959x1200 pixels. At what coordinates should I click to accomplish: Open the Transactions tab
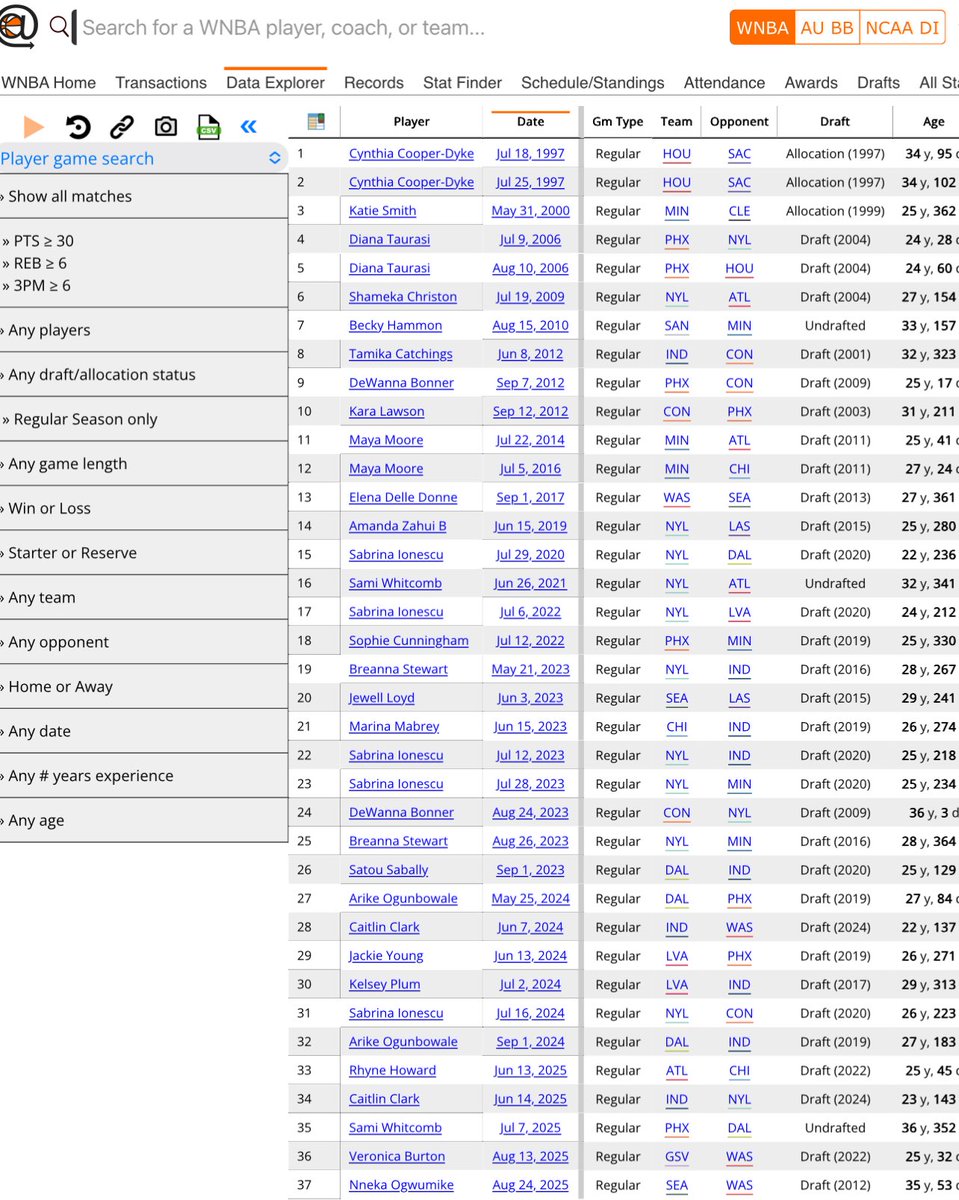pos(161,83)
